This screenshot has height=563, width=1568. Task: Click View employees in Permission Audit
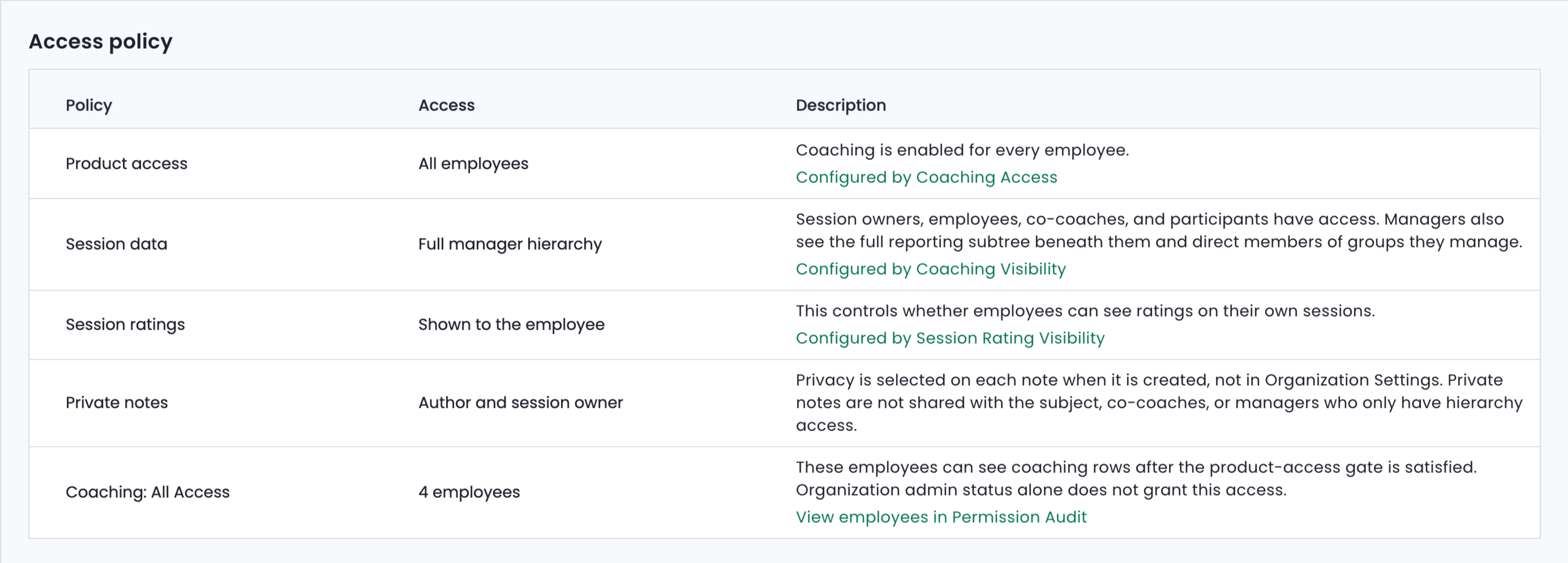click(x=941, y=517)
